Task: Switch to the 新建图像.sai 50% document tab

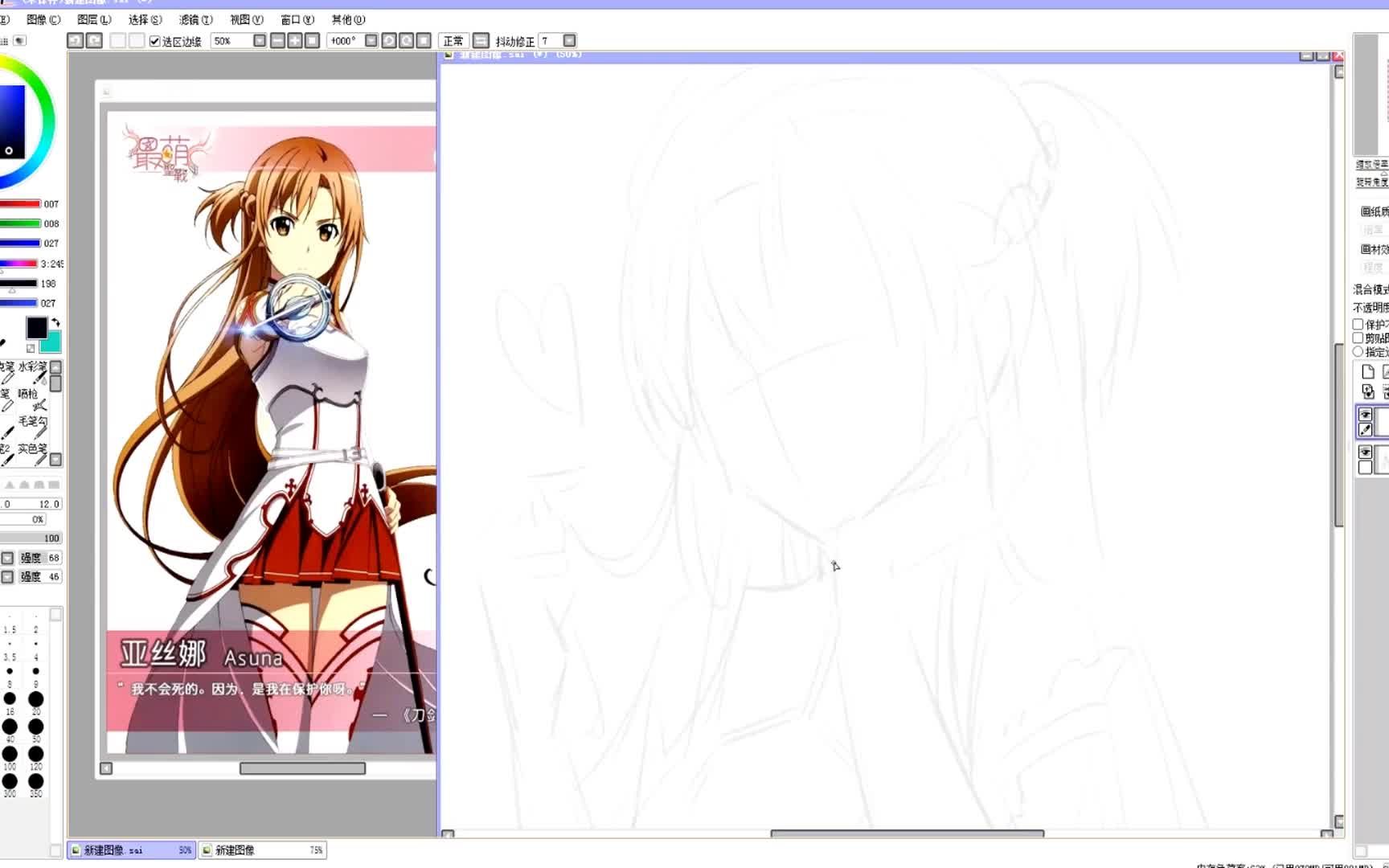Action: 131,850
